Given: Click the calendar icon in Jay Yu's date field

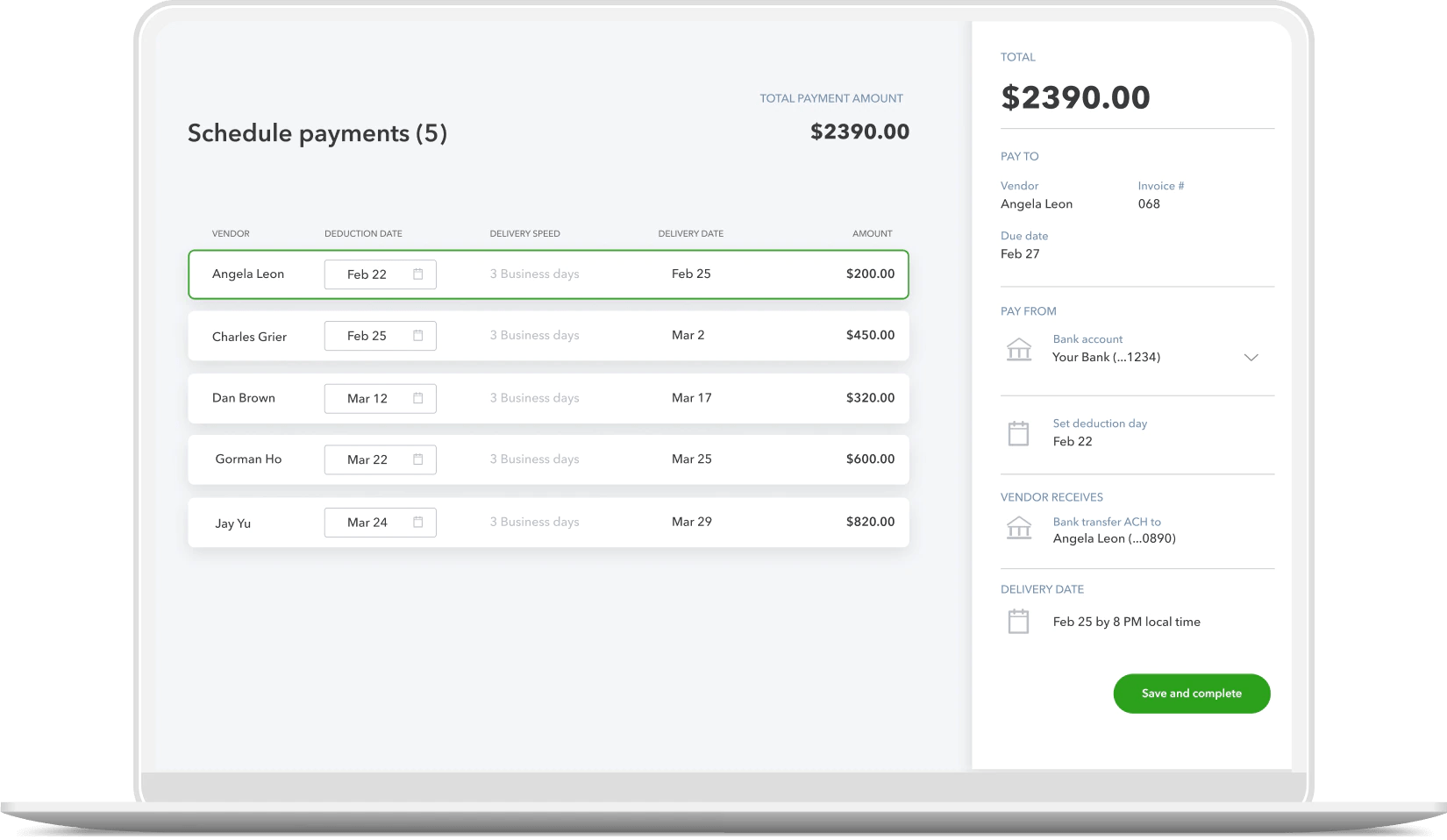Looking at the screenshot, I should pos(419,522).
